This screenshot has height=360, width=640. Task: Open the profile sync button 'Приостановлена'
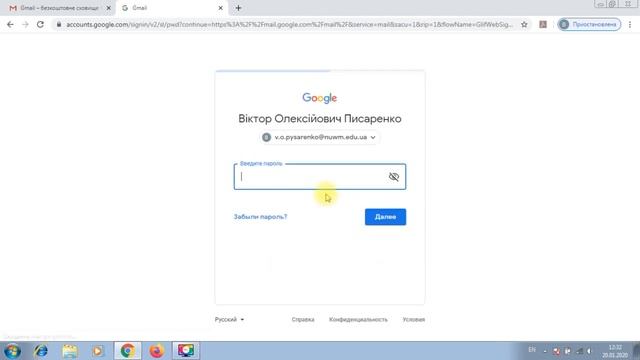pos(589,24)
